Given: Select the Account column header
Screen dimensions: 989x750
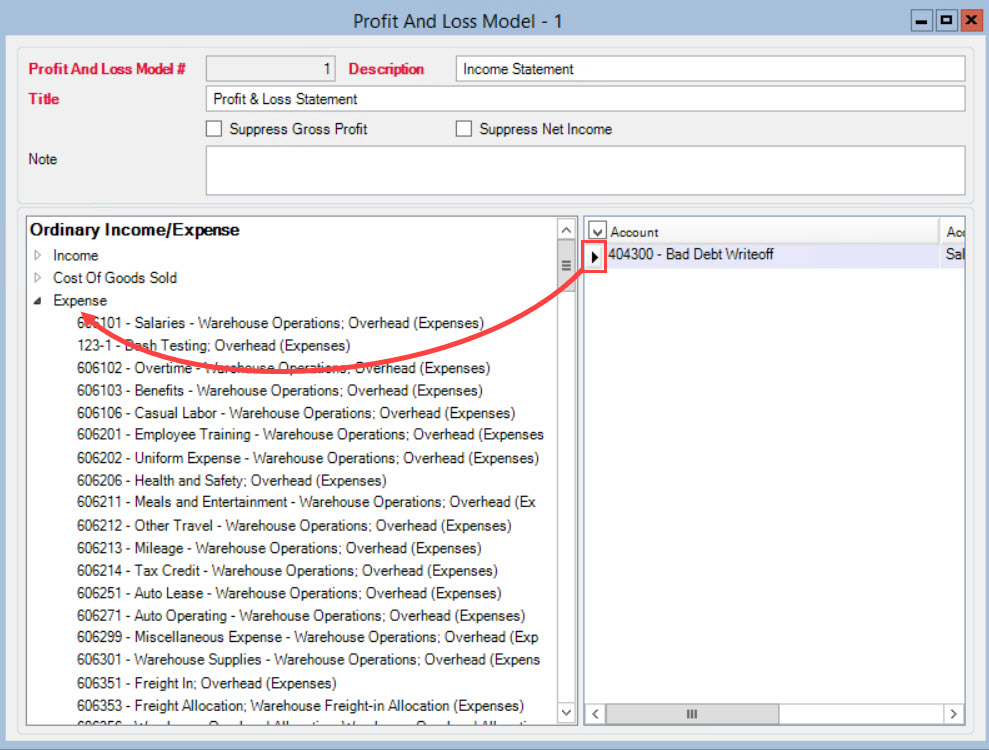Looking at the screenshot, I should 773,231.
